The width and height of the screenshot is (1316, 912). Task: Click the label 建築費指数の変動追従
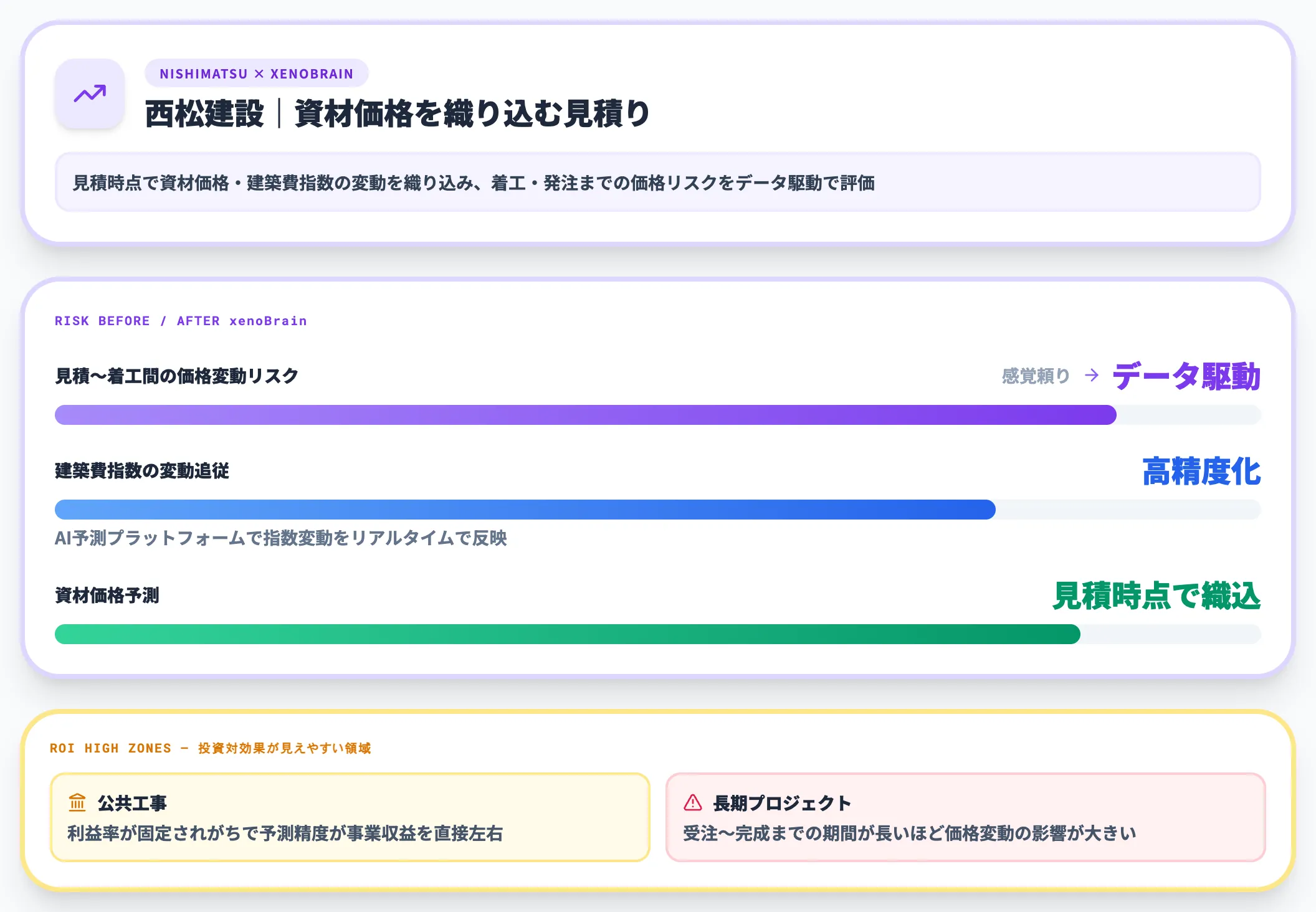(x=142, y=470)
